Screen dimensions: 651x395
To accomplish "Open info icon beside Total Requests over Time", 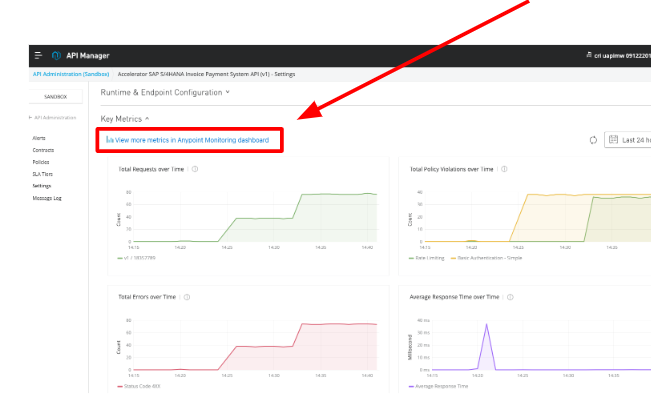I will [195, 169].
